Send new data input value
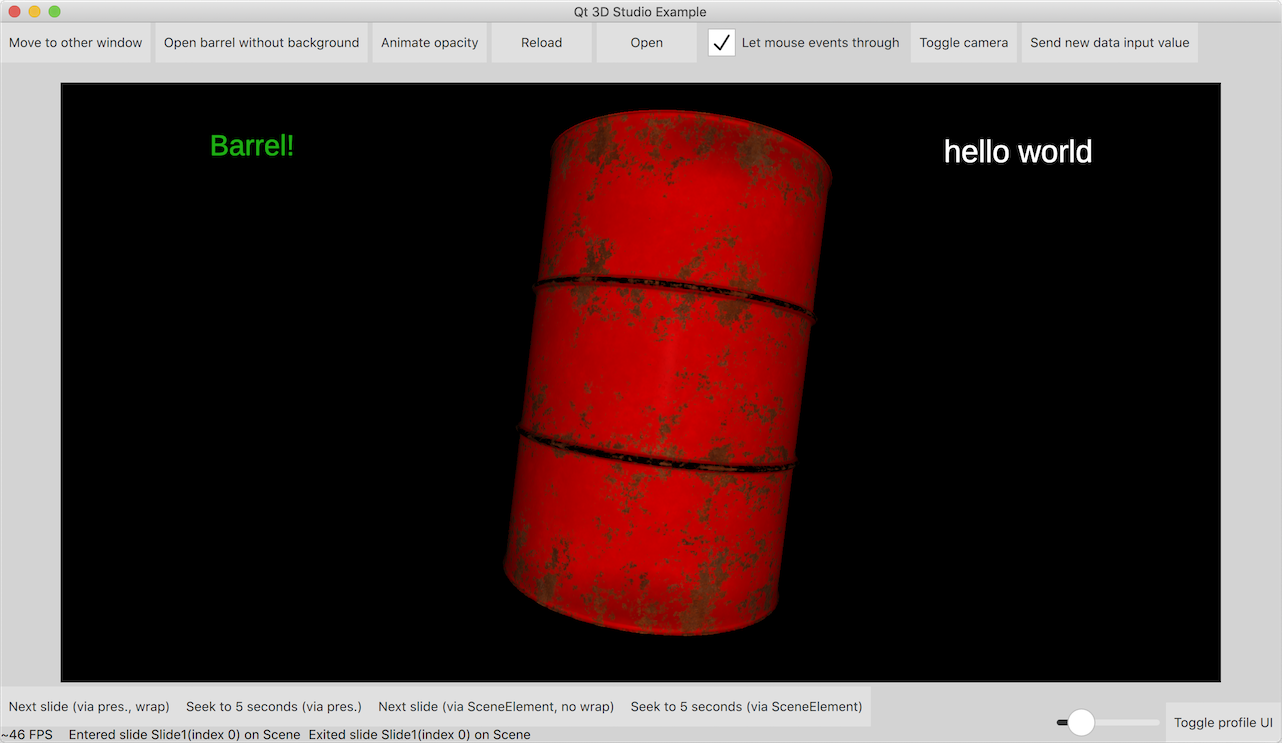This screenshot has width=1282, height=743. click(1109, 43)
